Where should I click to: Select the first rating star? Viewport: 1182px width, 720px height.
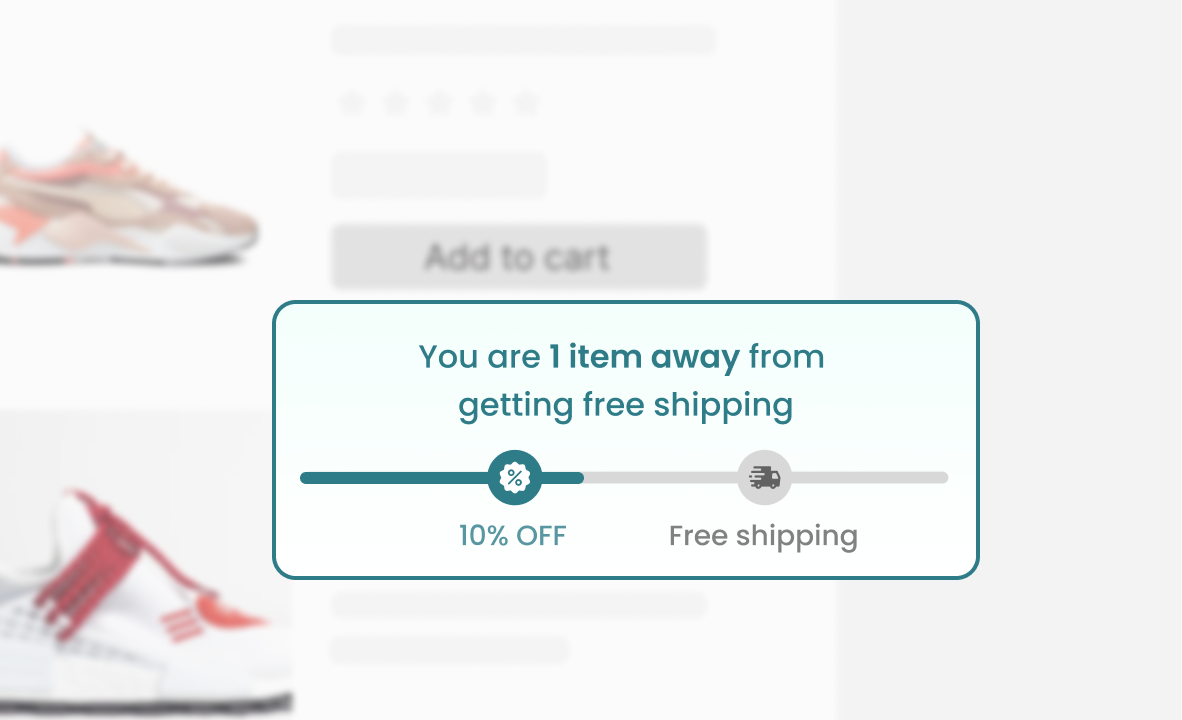click(351, 102)
